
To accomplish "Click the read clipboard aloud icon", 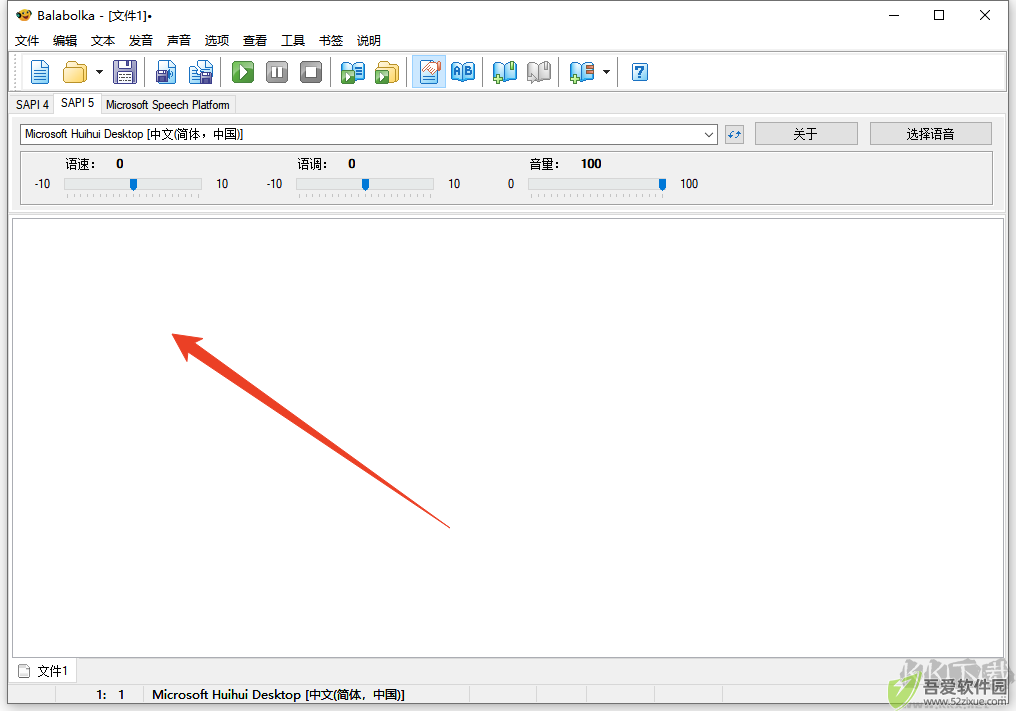I will click(x=387, y=72).
